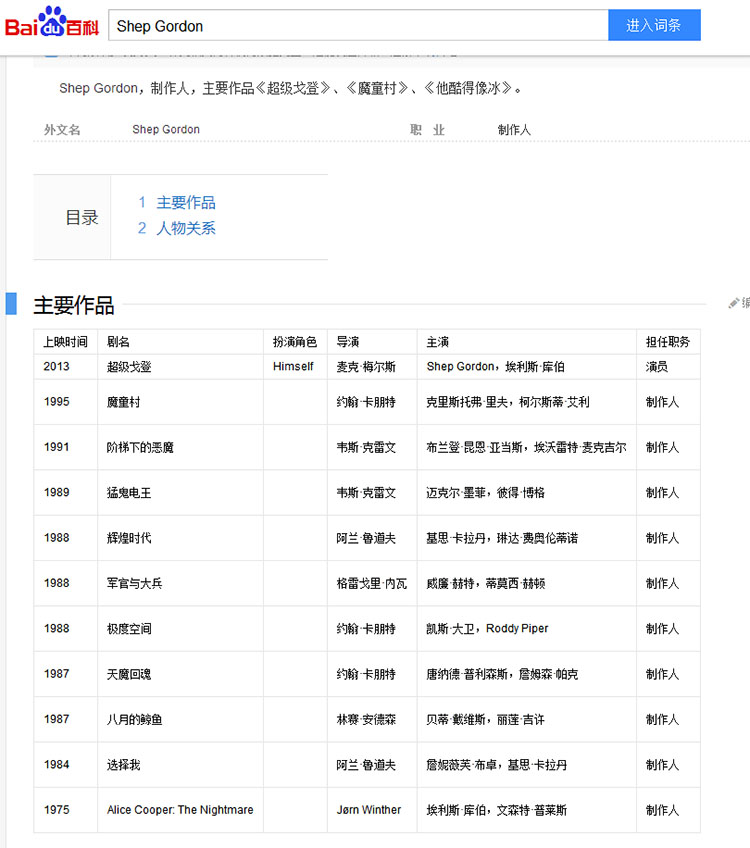Click director 约翰·卡朋特 in 魔童村 row
The width and height of the screenshot is (750, 848).
pos(366,402)
